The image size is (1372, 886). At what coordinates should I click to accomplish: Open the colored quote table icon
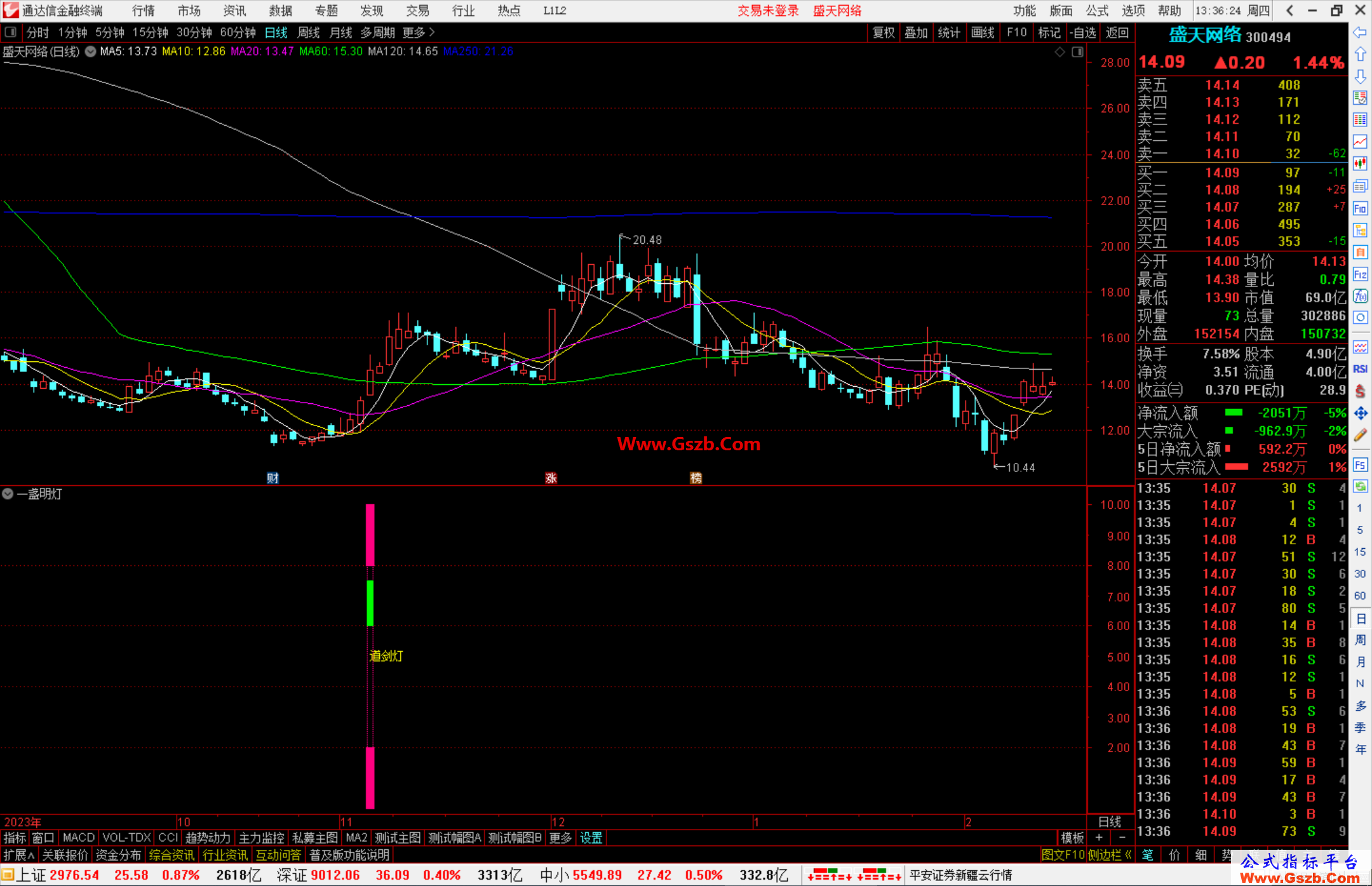coord(1360,120)
